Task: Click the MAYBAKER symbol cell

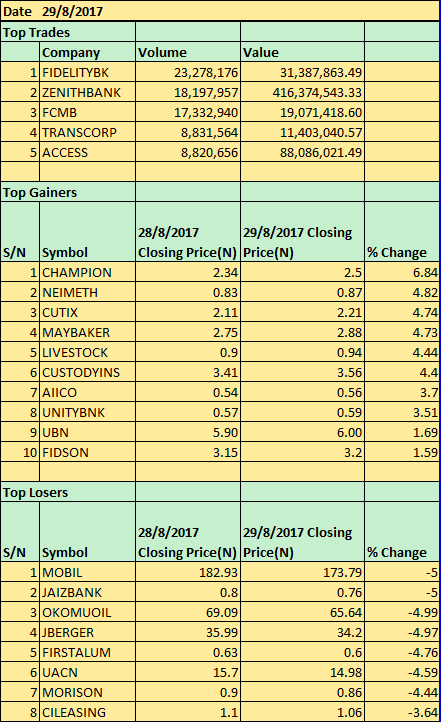Action: pyautogui.click(x=88, y=332)
